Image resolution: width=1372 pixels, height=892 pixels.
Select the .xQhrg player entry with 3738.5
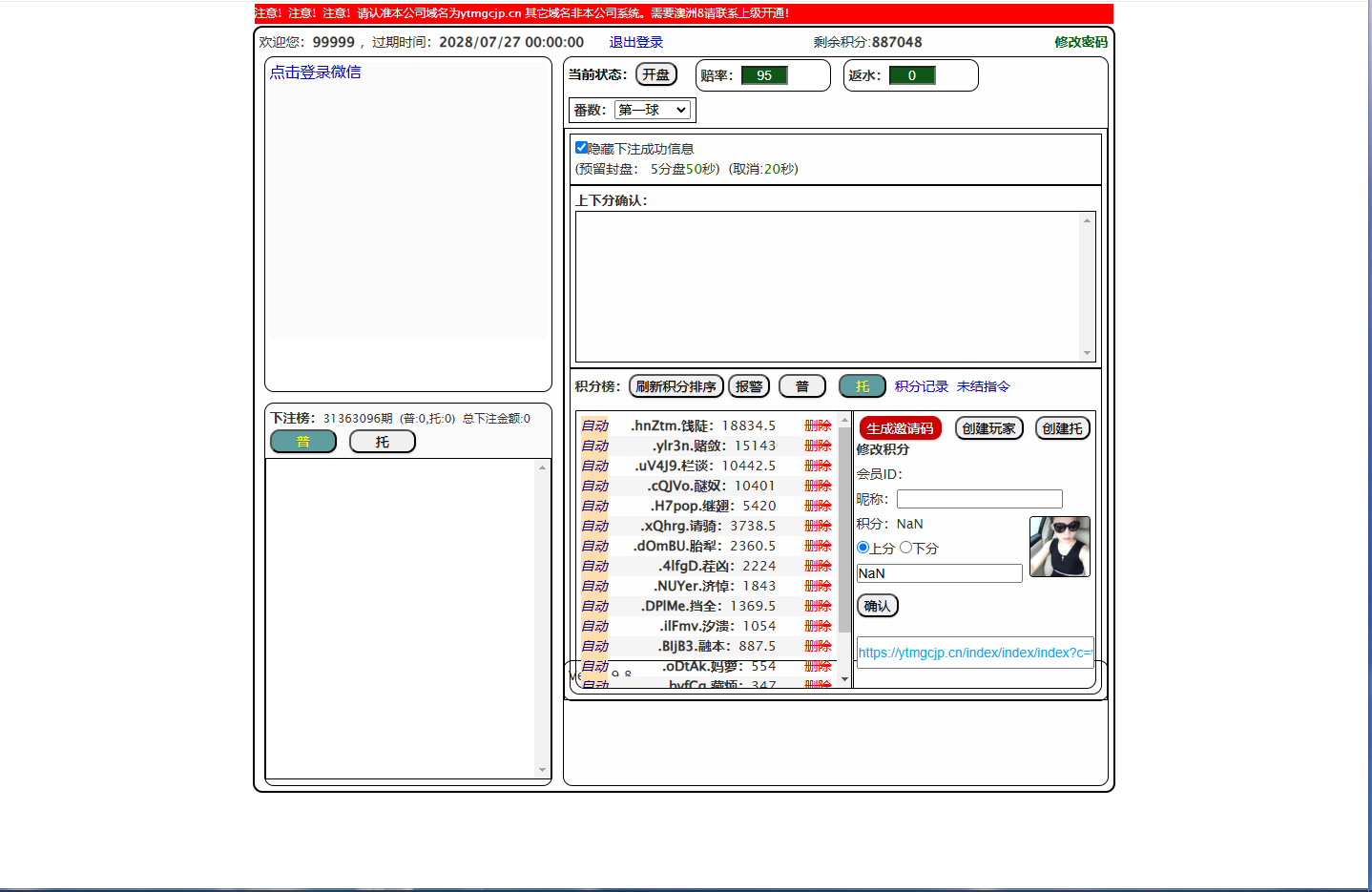[x=708, y=526]
